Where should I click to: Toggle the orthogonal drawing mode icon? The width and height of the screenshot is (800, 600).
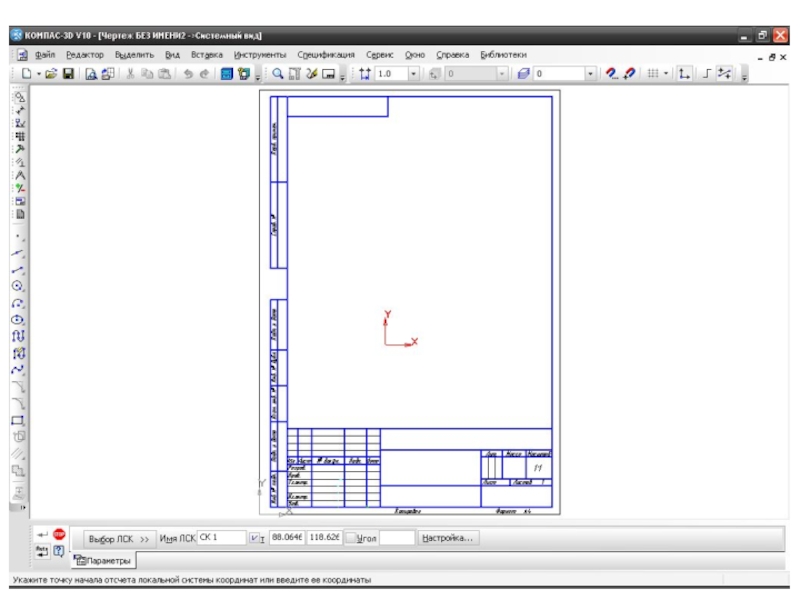pyautogui.click(x=706, y=74)
